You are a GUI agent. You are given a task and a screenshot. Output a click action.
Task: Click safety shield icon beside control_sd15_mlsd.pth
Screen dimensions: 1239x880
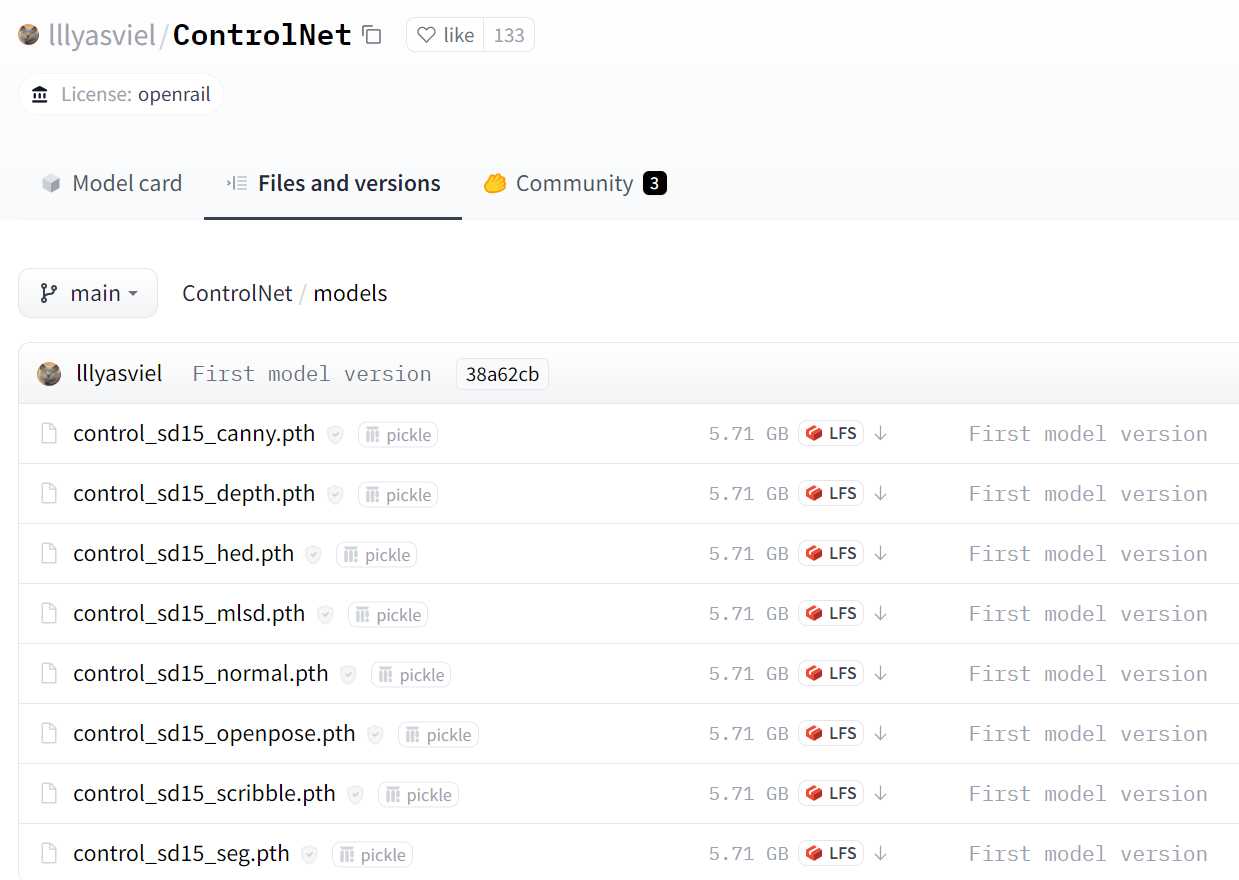(325, 614)
